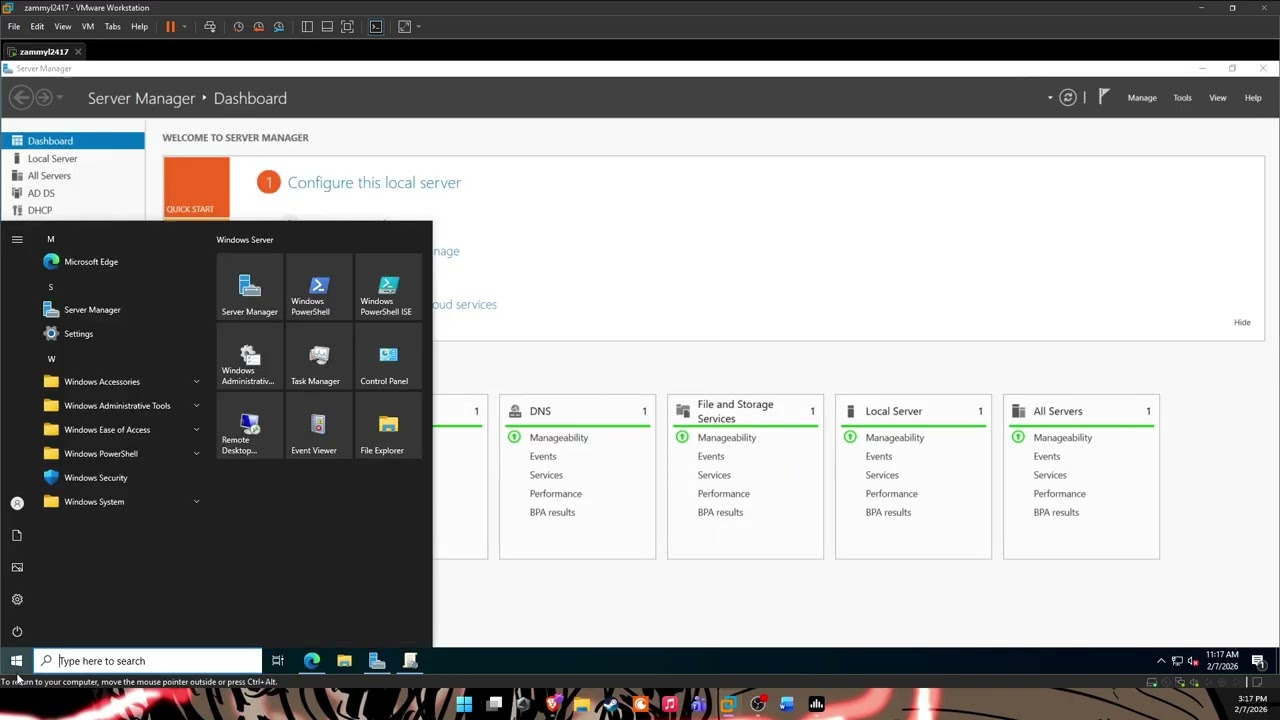
Task: Expand the Windows Accessories folder
Action: tap(122, 382)
